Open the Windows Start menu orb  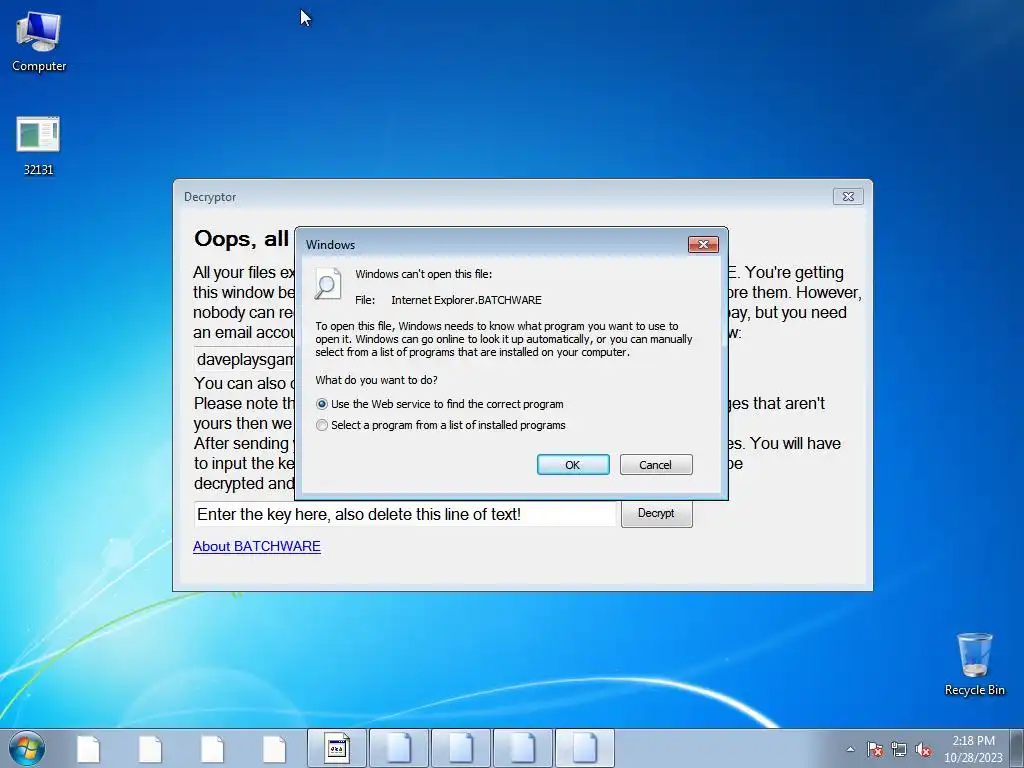point(27,748)
